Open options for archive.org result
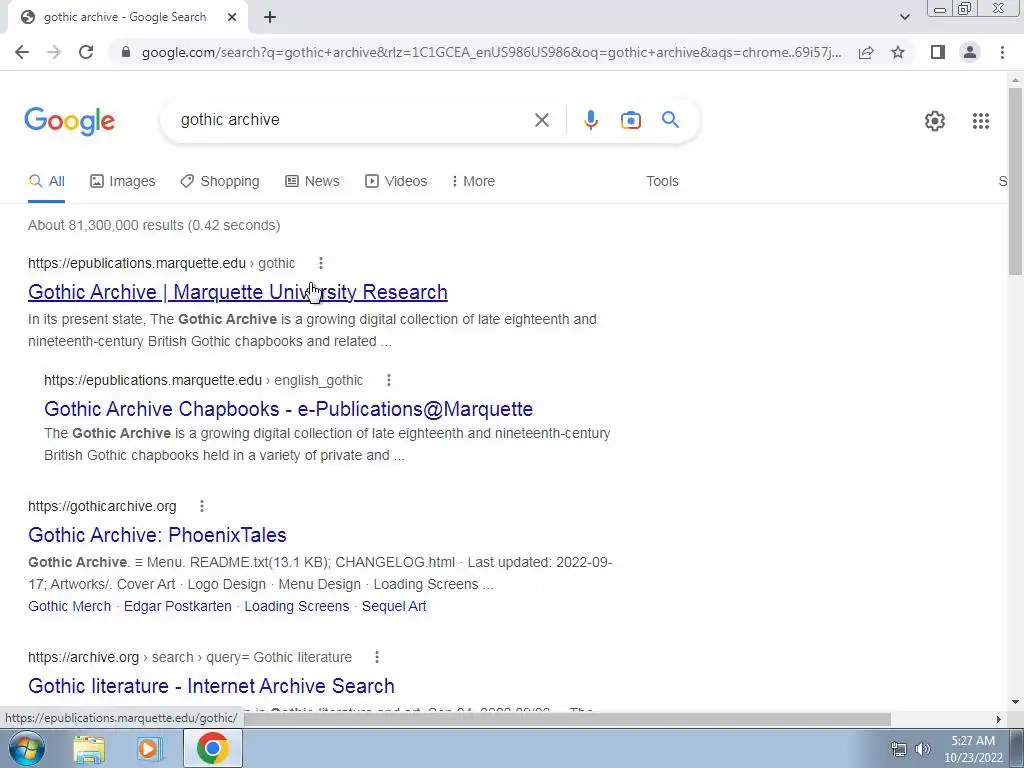This screenshot has width=1024, height=768. pos(377,657)
